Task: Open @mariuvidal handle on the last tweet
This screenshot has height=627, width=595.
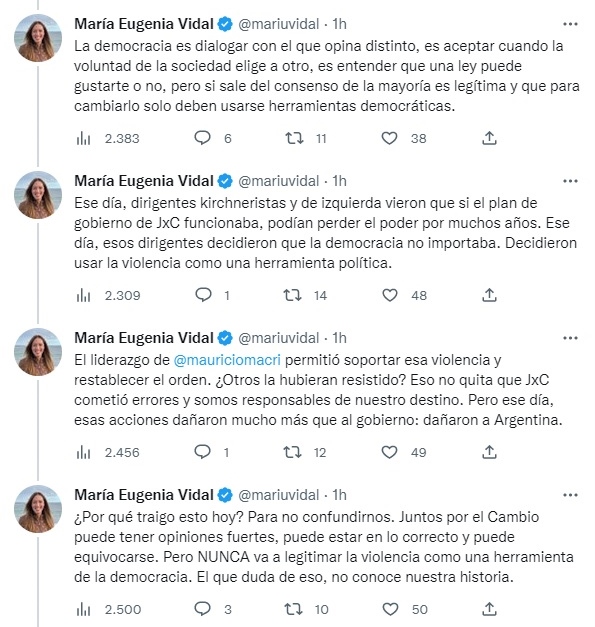Action: point(279,495)
